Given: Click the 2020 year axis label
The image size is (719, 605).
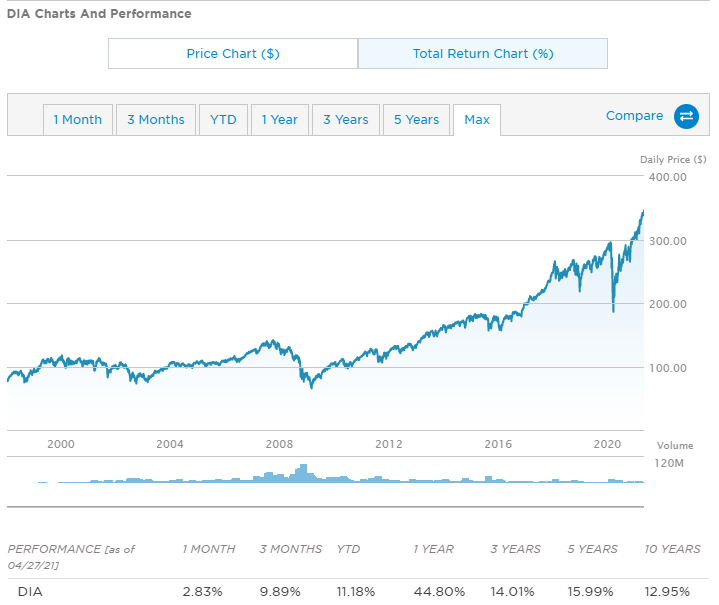Looking at the screenshot, I should (607, 444).
